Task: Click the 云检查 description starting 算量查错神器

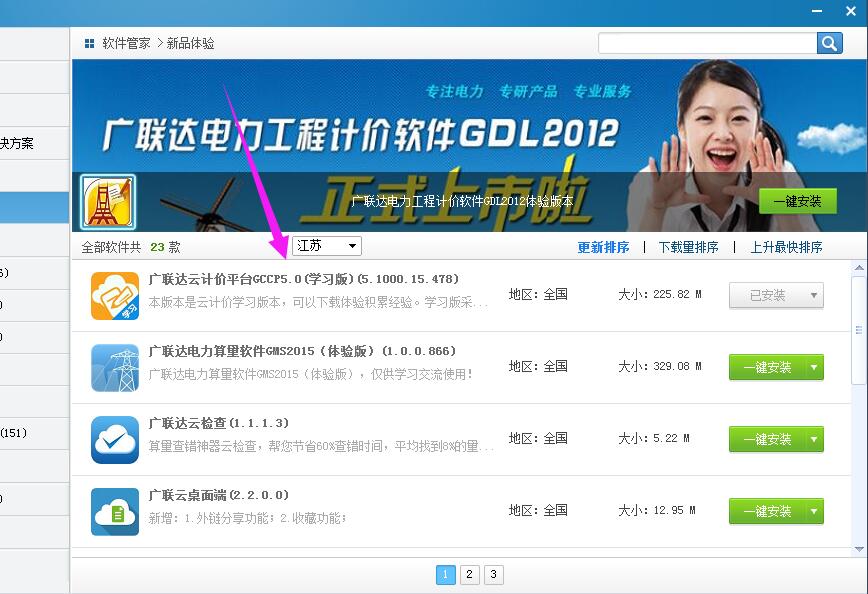Action: (x=321, y=446)
